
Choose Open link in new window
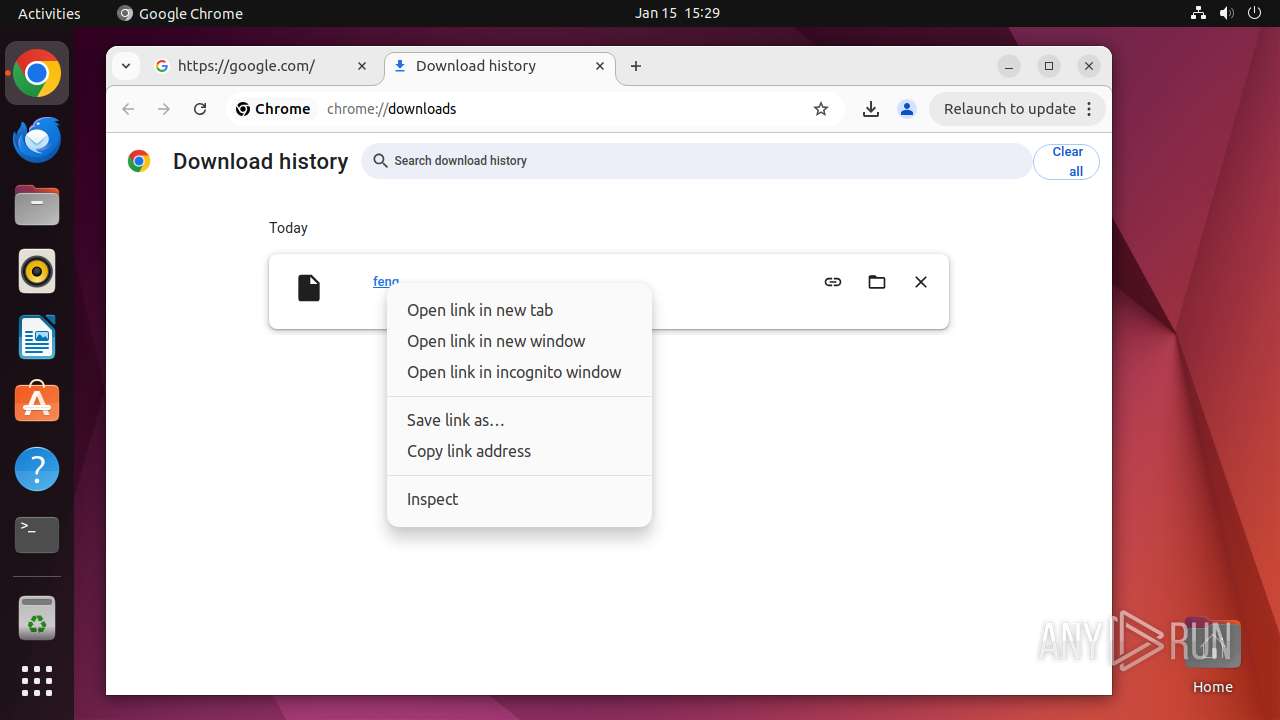[519, 341]
